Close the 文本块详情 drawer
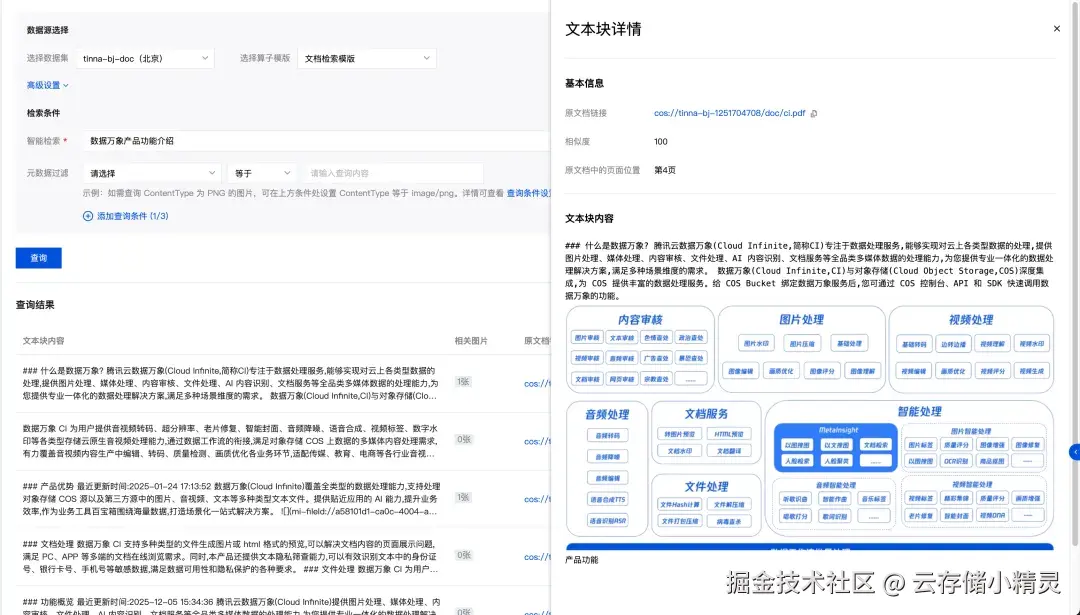 1057,29
